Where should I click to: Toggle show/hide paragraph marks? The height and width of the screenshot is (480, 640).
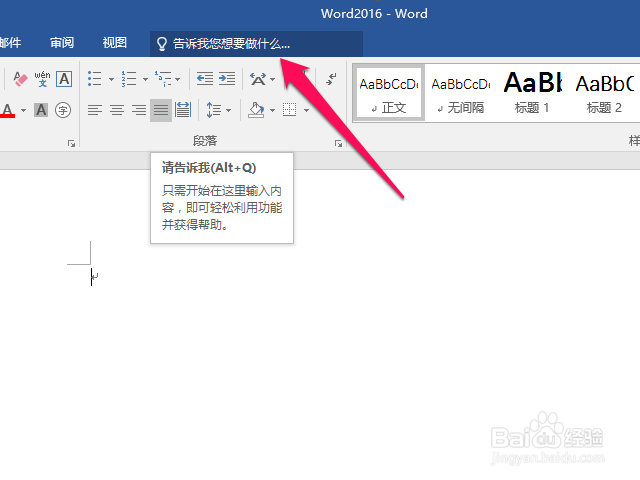coord(331,79)
